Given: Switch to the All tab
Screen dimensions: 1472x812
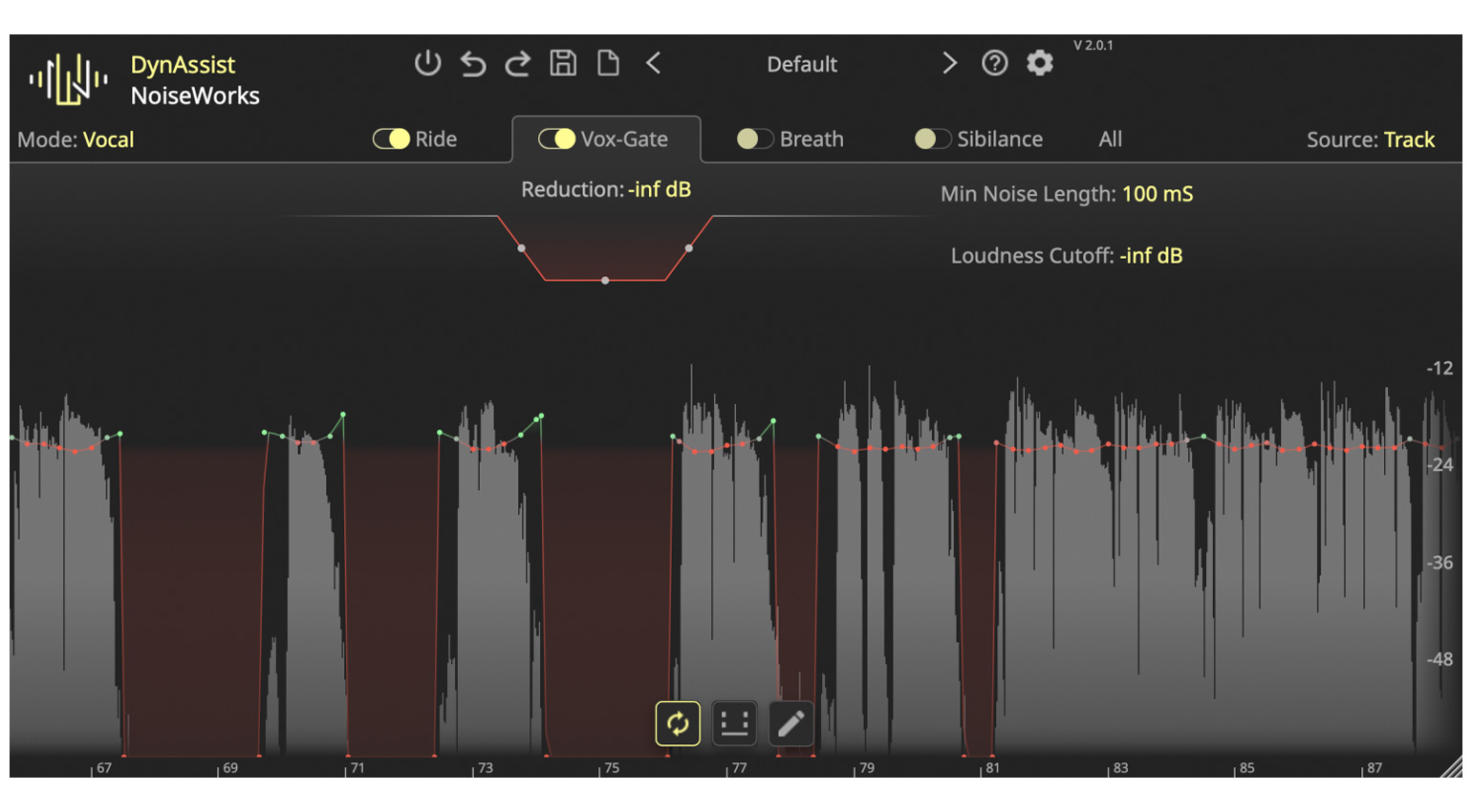Looking at the screenshot, I should click(x=1110, y=139).
